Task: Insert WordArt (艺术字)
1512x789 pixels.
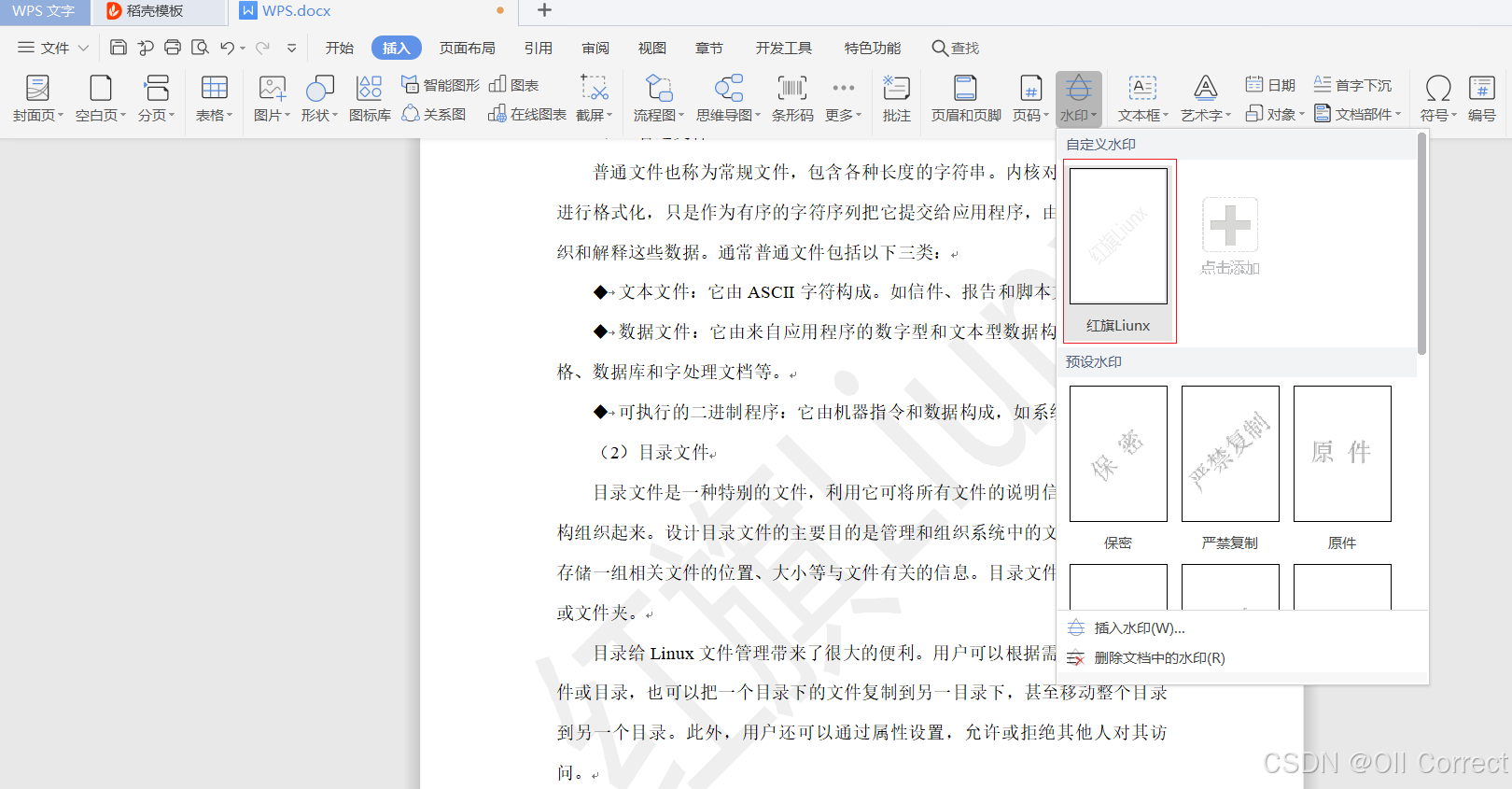Action: point(1206,99)
